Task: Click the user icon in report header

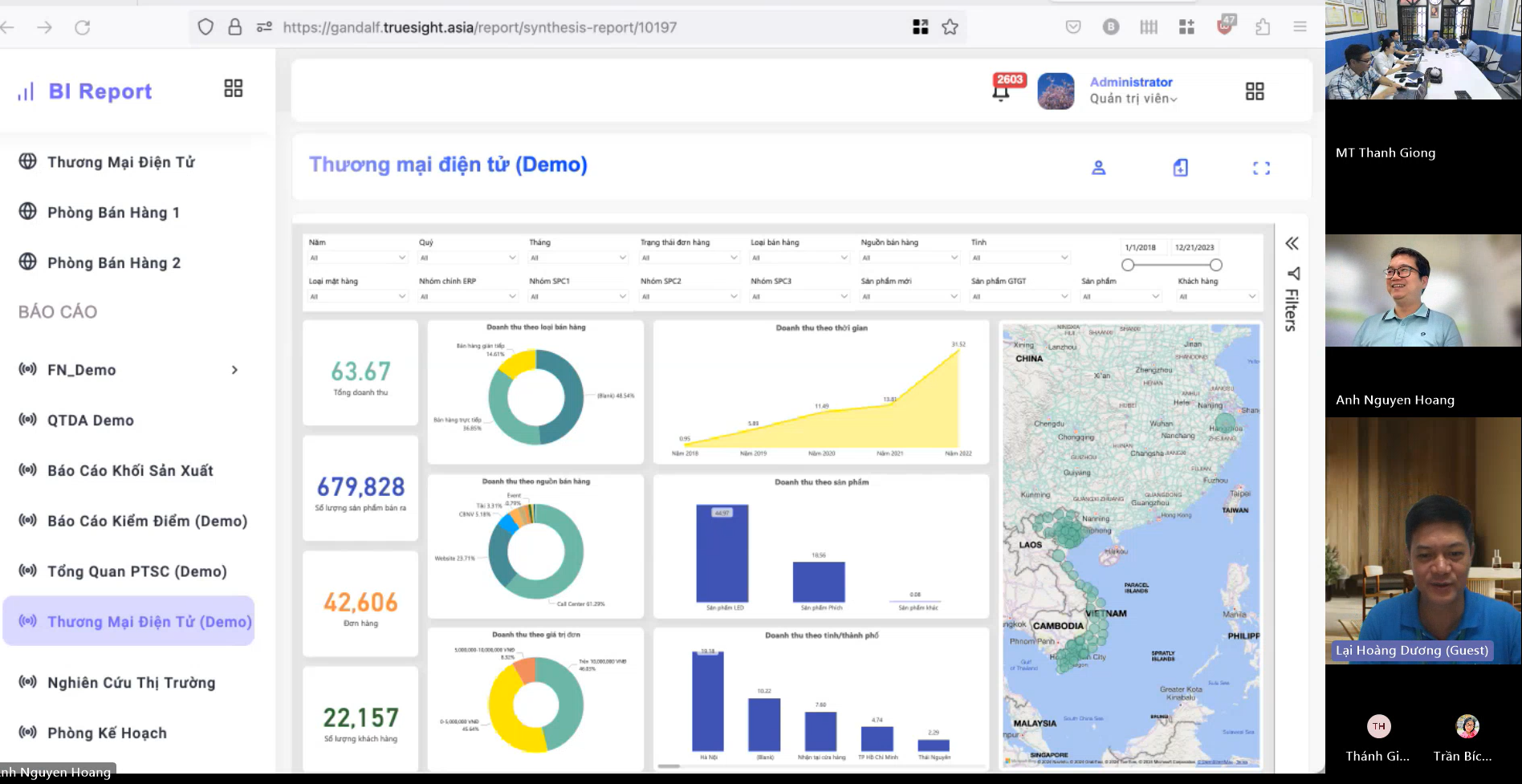Action: point(1099,168)
